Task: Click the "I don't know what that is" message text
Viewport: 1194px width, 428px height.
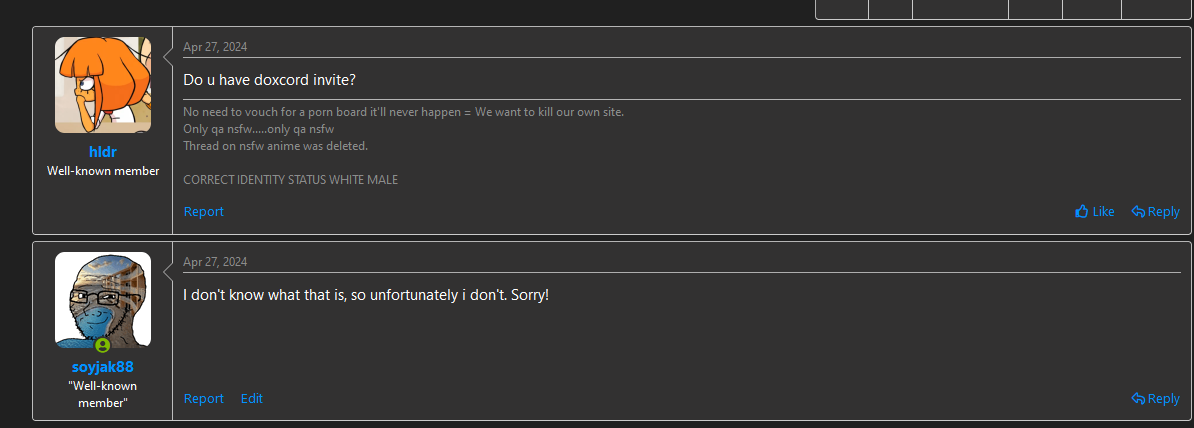Action: pos(366,296)
